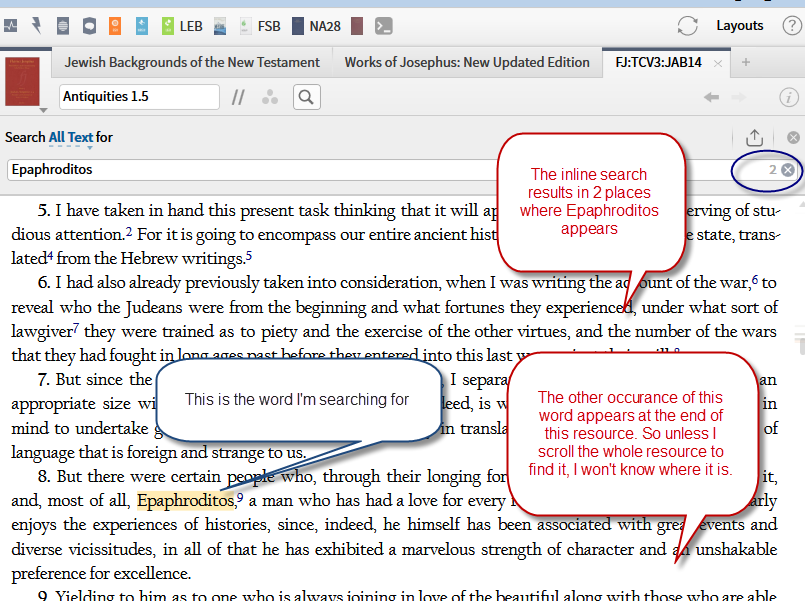The image size is (805, 601).
Task: Switch to Jewish Backgrounds of the New Testament tab
Action: 191,63
